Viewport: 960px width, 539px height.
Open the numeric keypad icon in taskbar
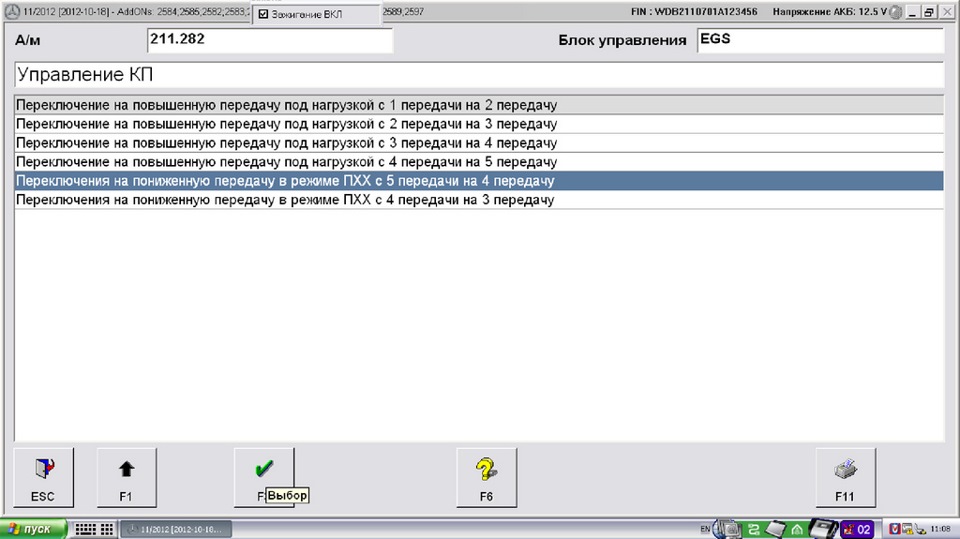(107, 529)
